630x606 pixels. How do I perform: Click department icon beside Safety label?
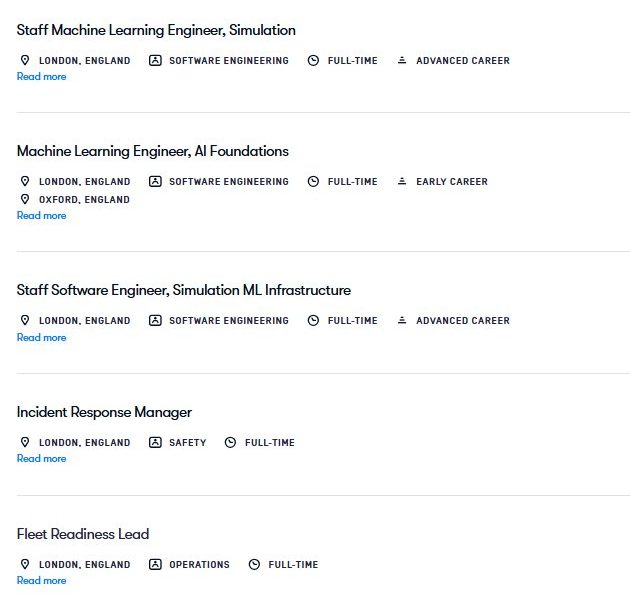click(155, 443)
